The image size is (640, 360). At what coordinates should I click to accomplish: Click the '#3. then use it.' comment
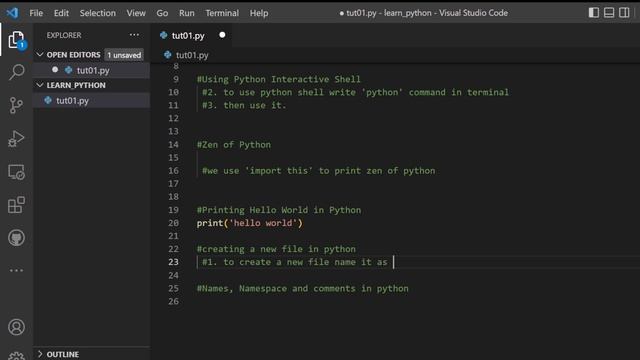(244, 105)
